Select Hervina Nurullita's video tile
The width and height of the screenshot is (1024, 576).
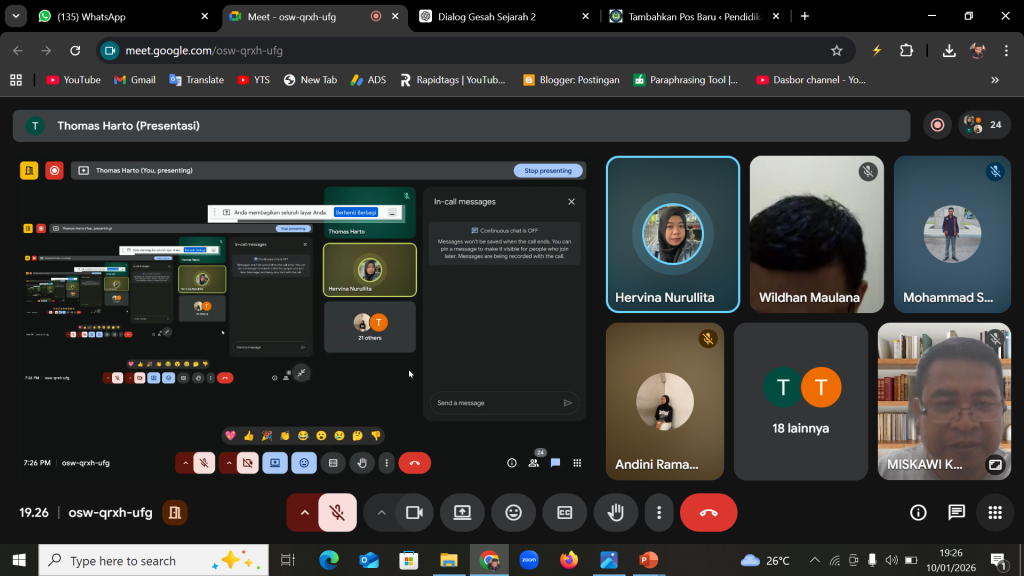click(672, 235)
